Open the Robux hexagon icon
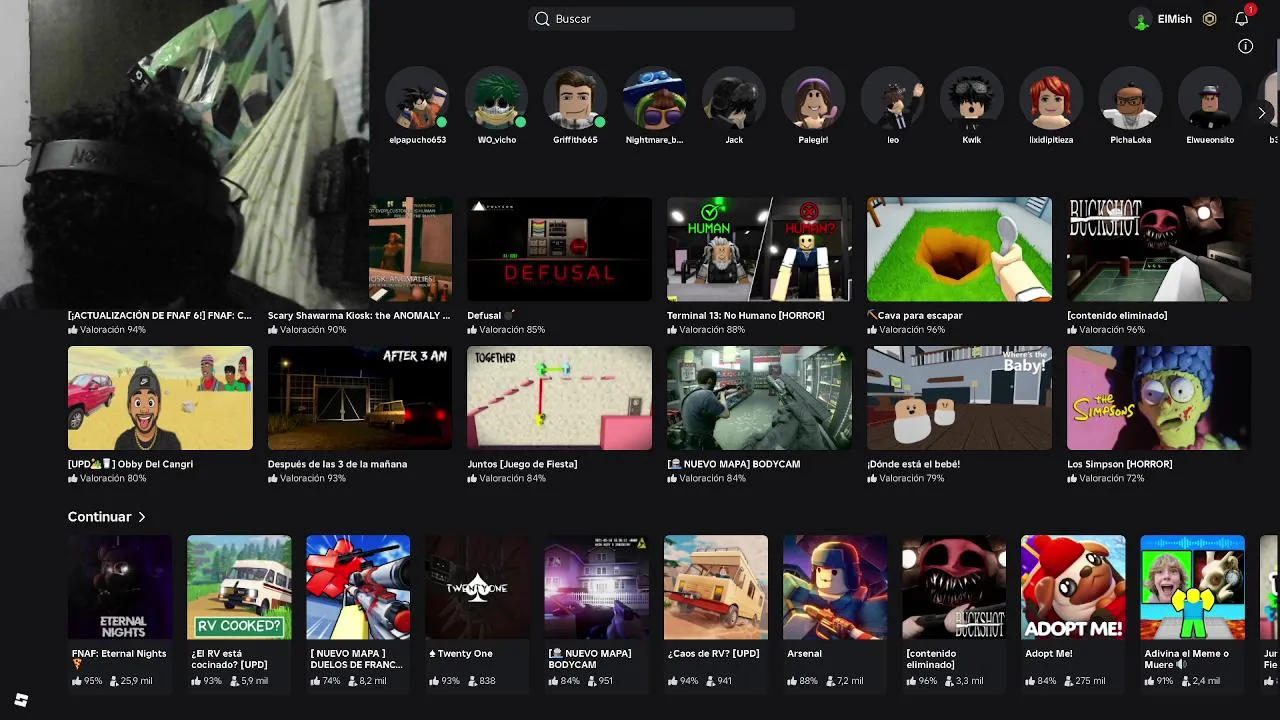The width and height of the screenshot is (1280, 720). coord(1209,19)
